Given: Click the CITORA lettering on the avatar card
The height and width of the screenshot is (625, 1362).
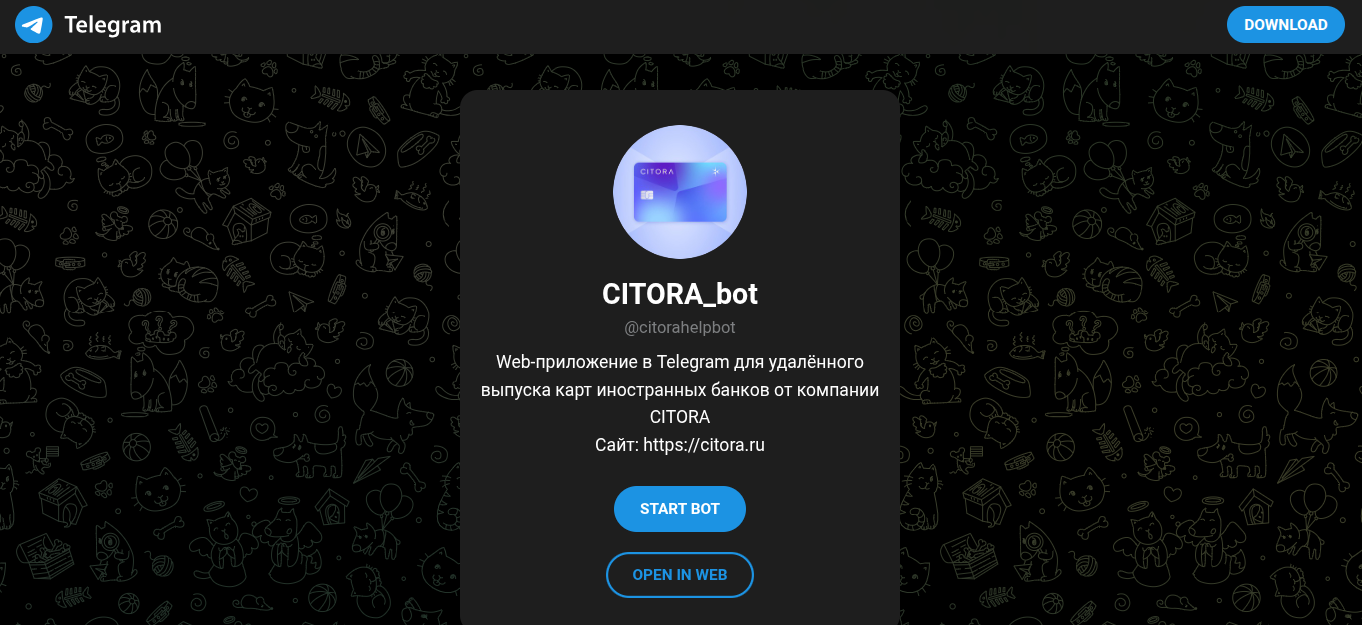Looking at the screenshot, I should [657, 172].
